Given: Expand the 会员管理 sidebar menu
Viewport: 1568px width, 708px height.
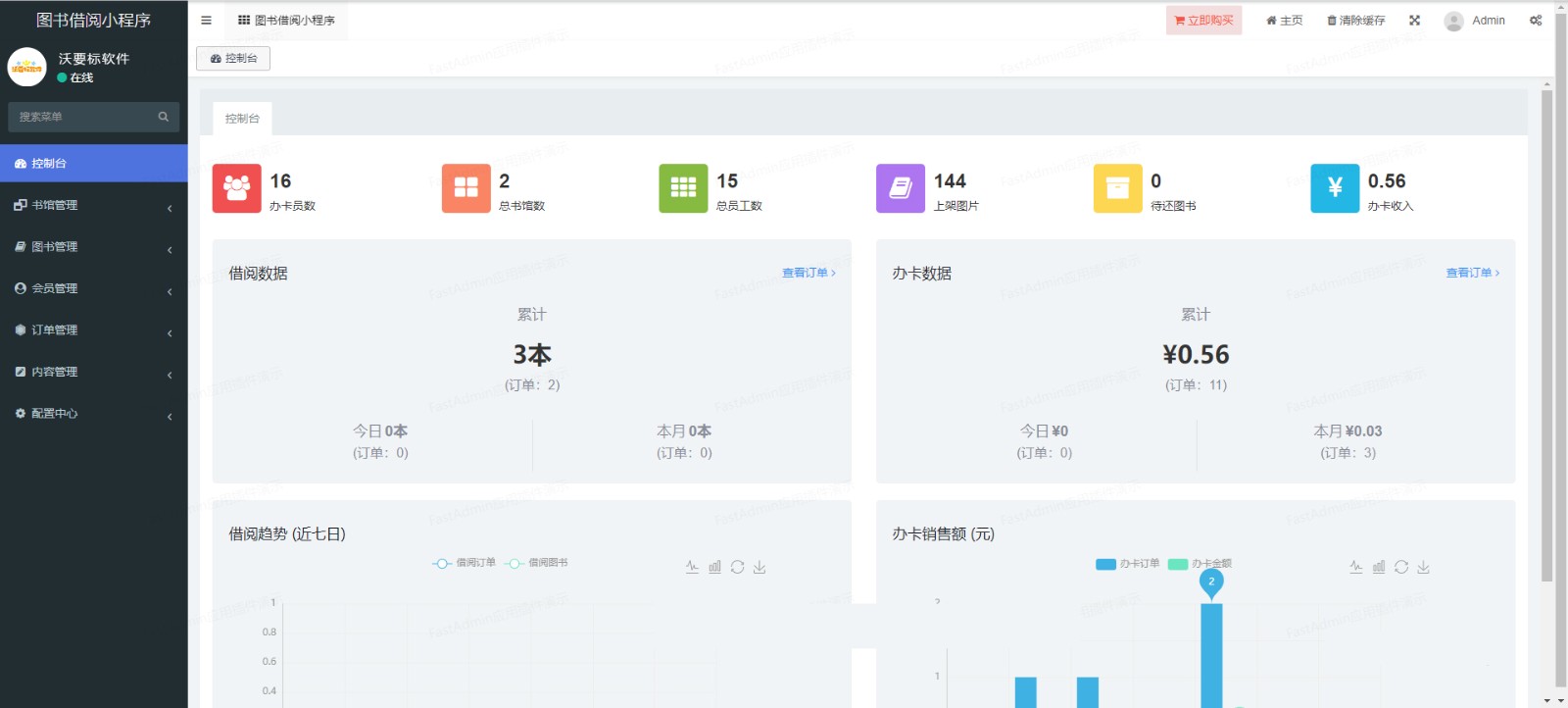Looking at the screenshot, I should 93,289.
